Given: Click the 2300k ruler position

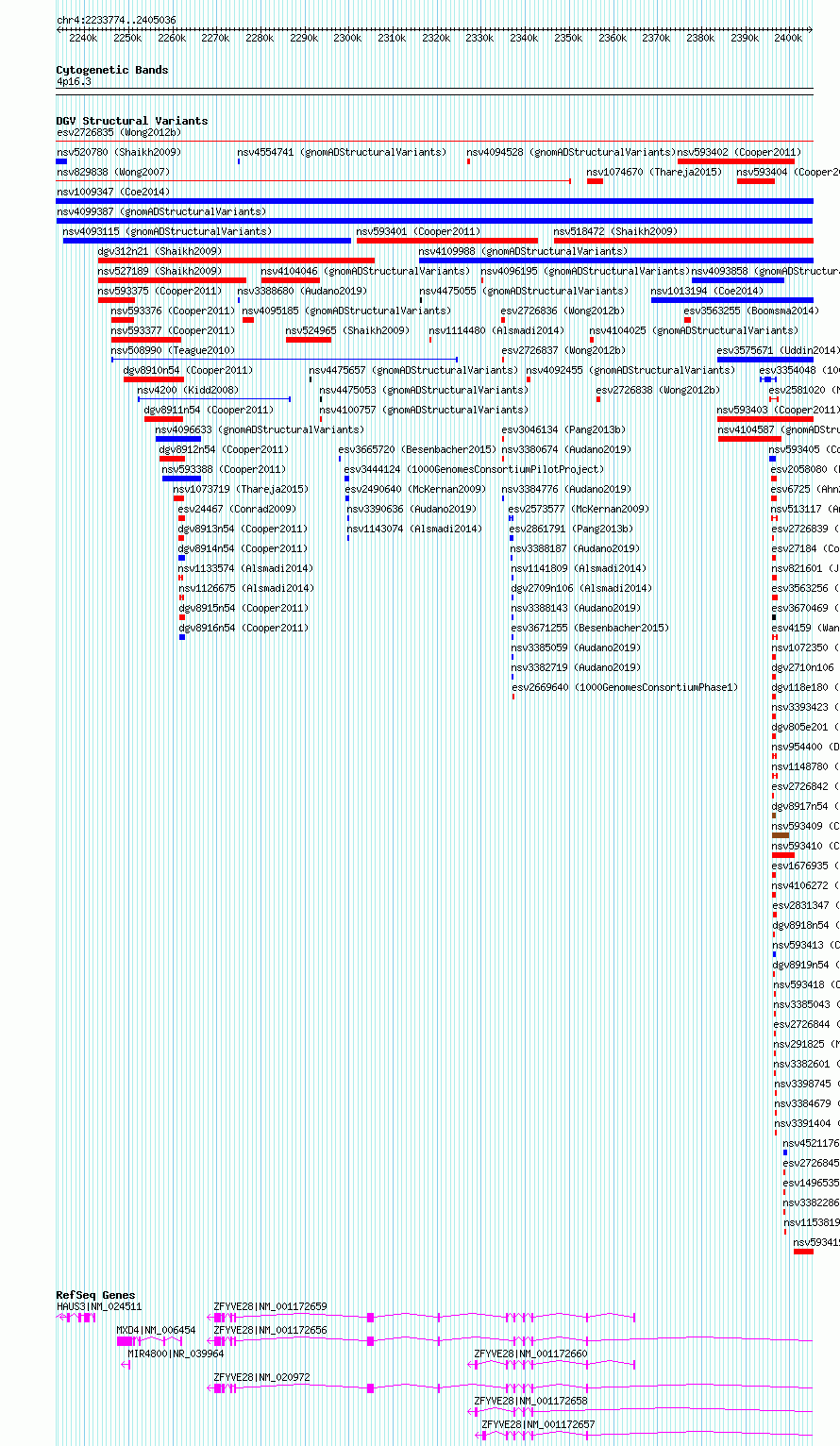Looking at the screenshot, I should point(347,38).
